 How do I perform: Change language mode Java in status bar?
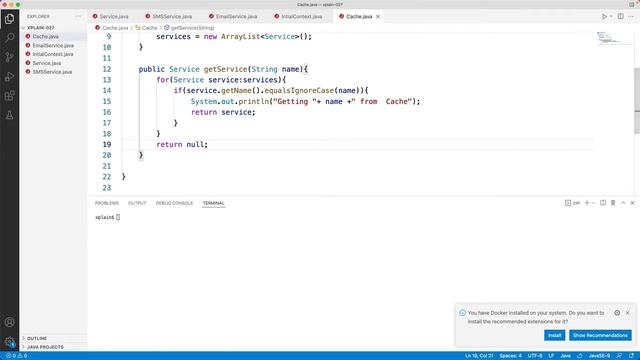pyautogui.click(x=565, y=356)
